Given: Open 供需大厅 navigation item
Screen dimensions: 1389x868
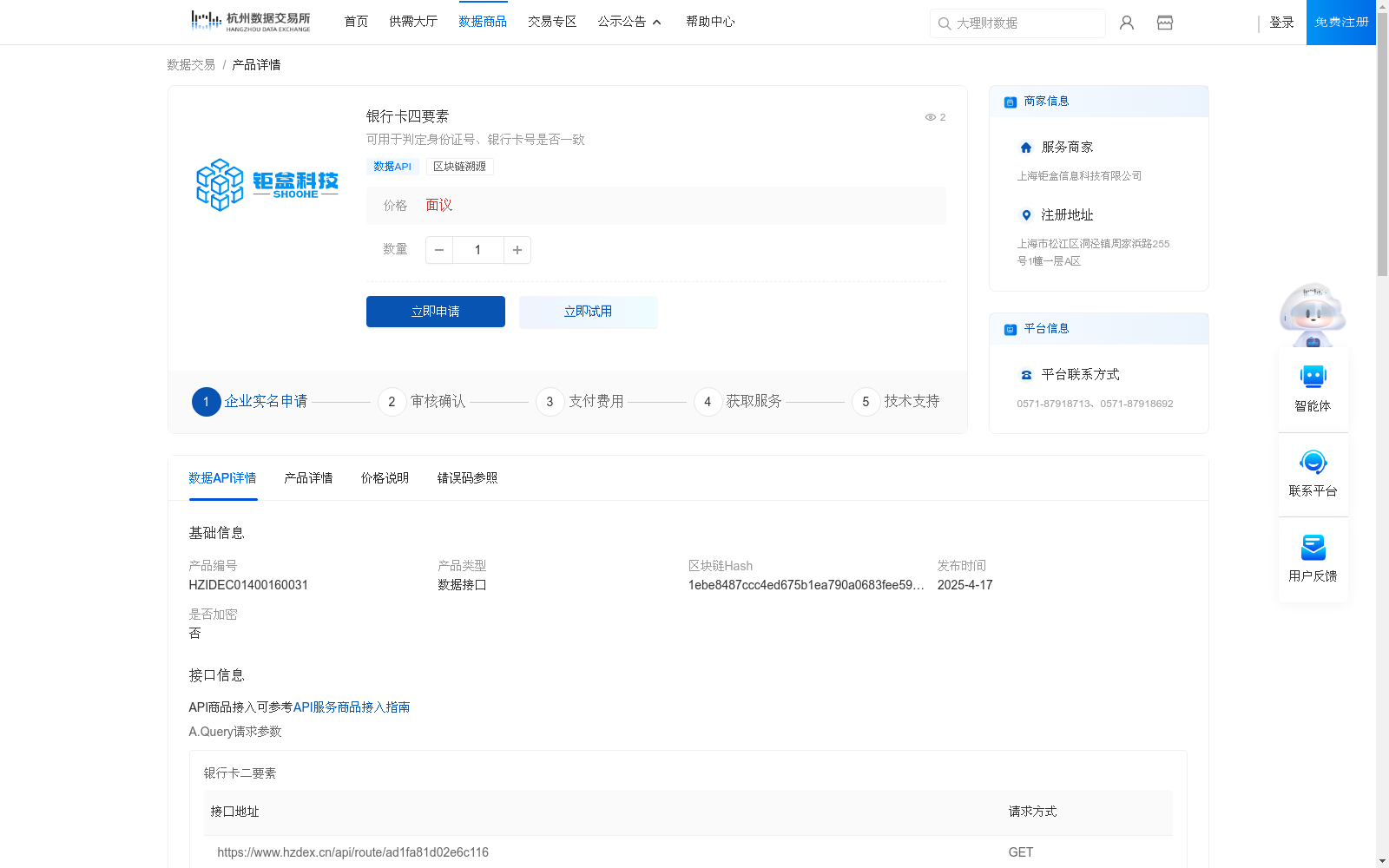Looking at the screenshot, I should (x=413, y=22).
